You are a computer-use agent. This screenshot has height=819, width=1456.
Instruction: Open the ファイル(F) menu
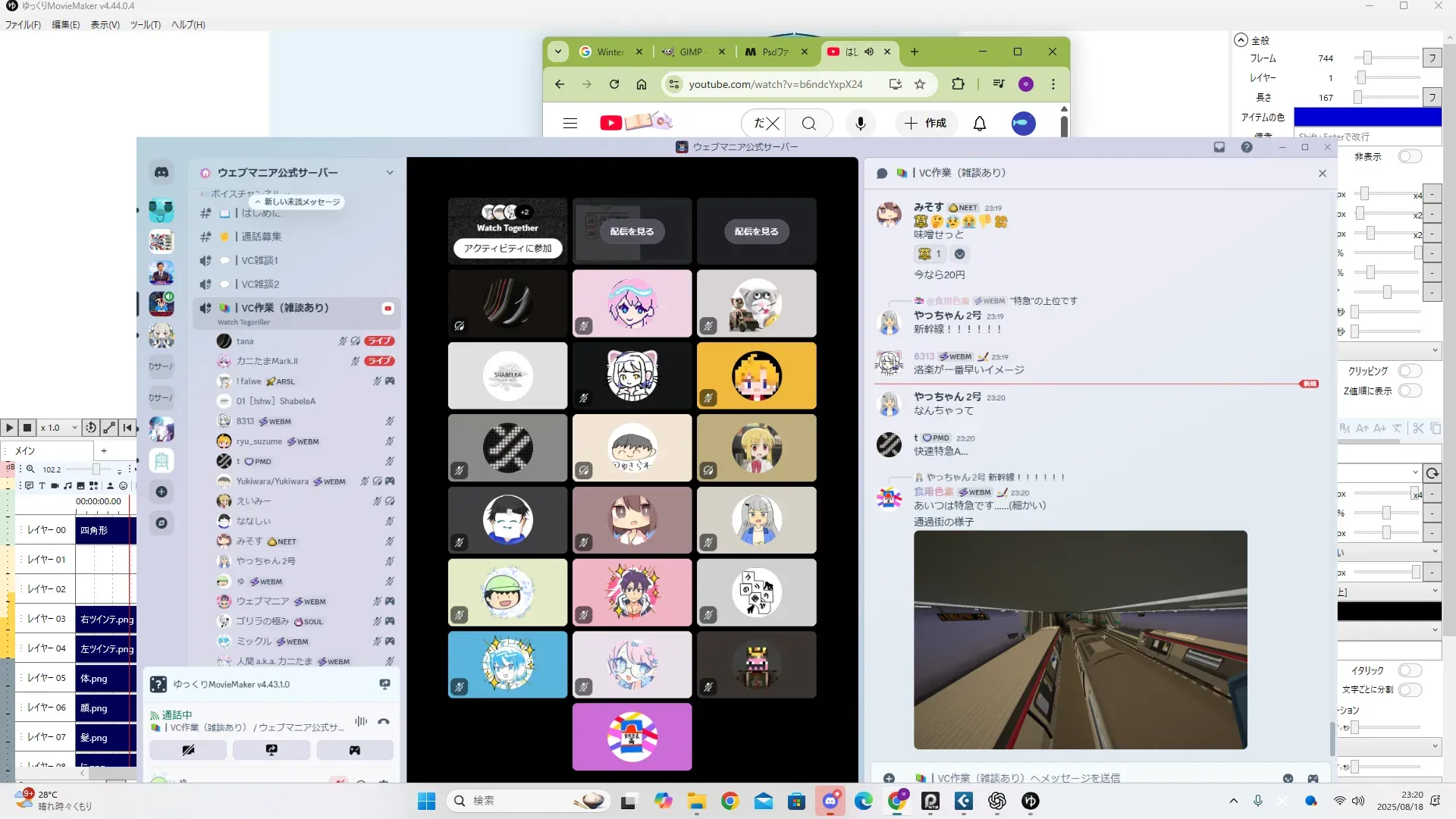23,24
